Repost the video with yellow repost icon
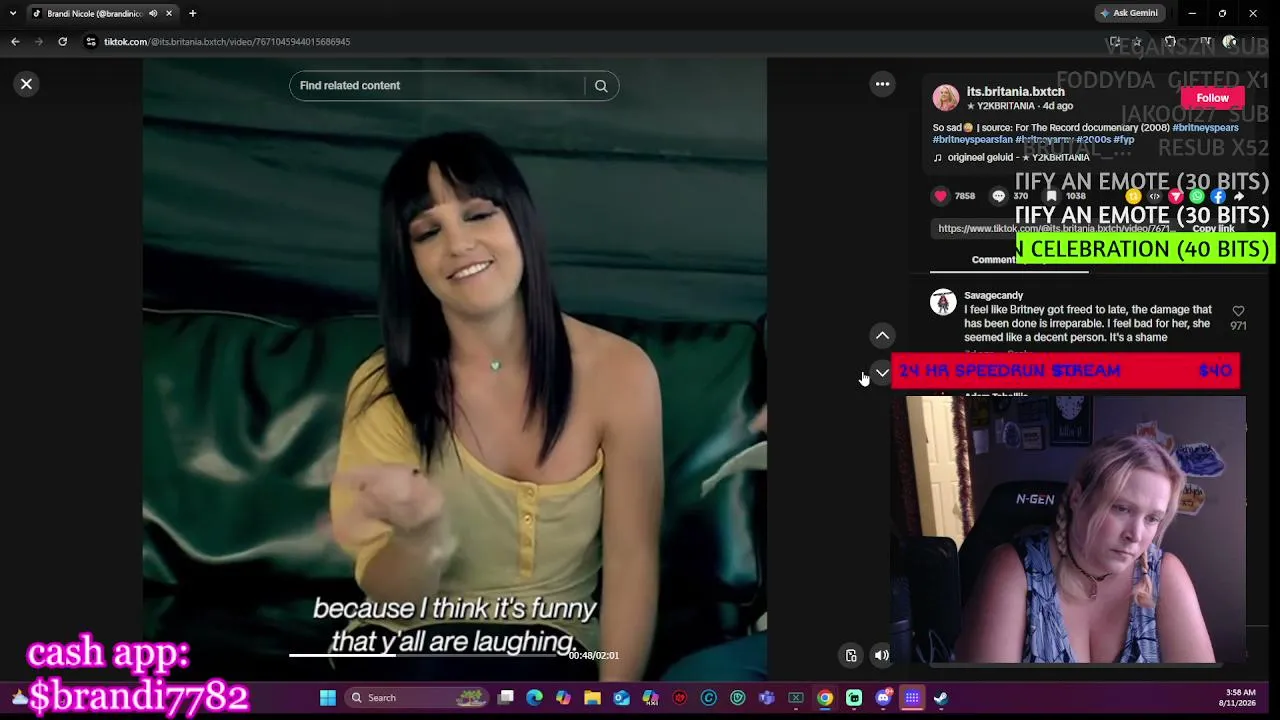 pos(1133,196)
